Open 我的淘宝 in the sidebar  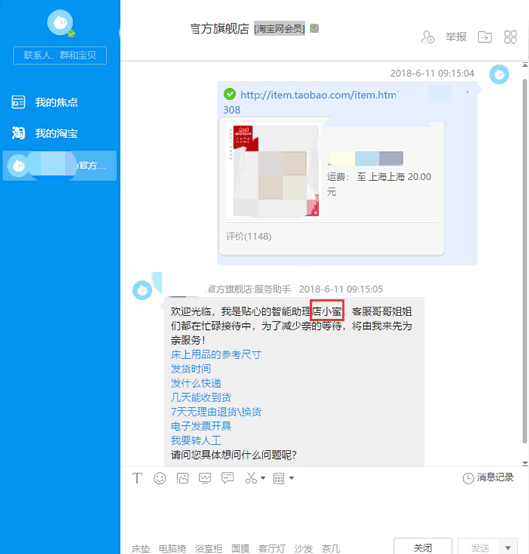pyautogui.click(x=45, y=133)
